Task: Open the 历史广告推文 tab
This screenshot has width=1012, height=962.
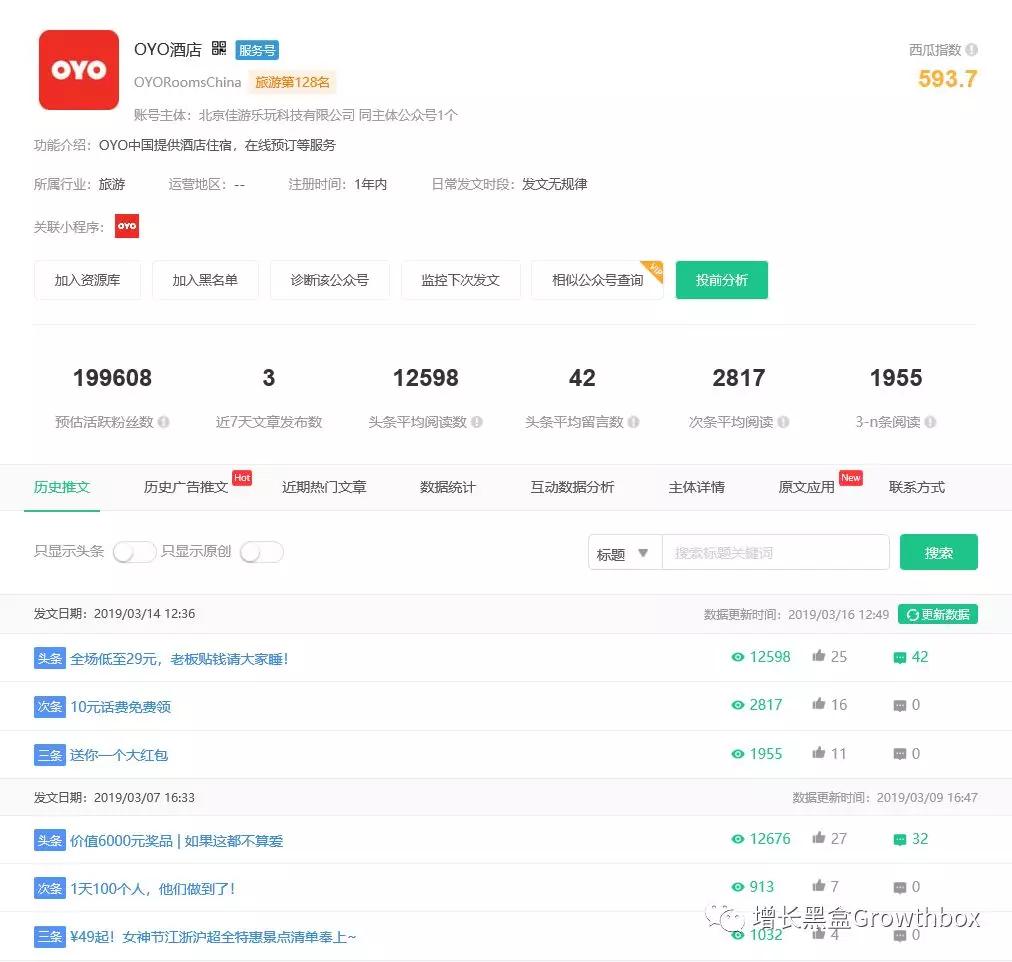Action: [186, 487]
